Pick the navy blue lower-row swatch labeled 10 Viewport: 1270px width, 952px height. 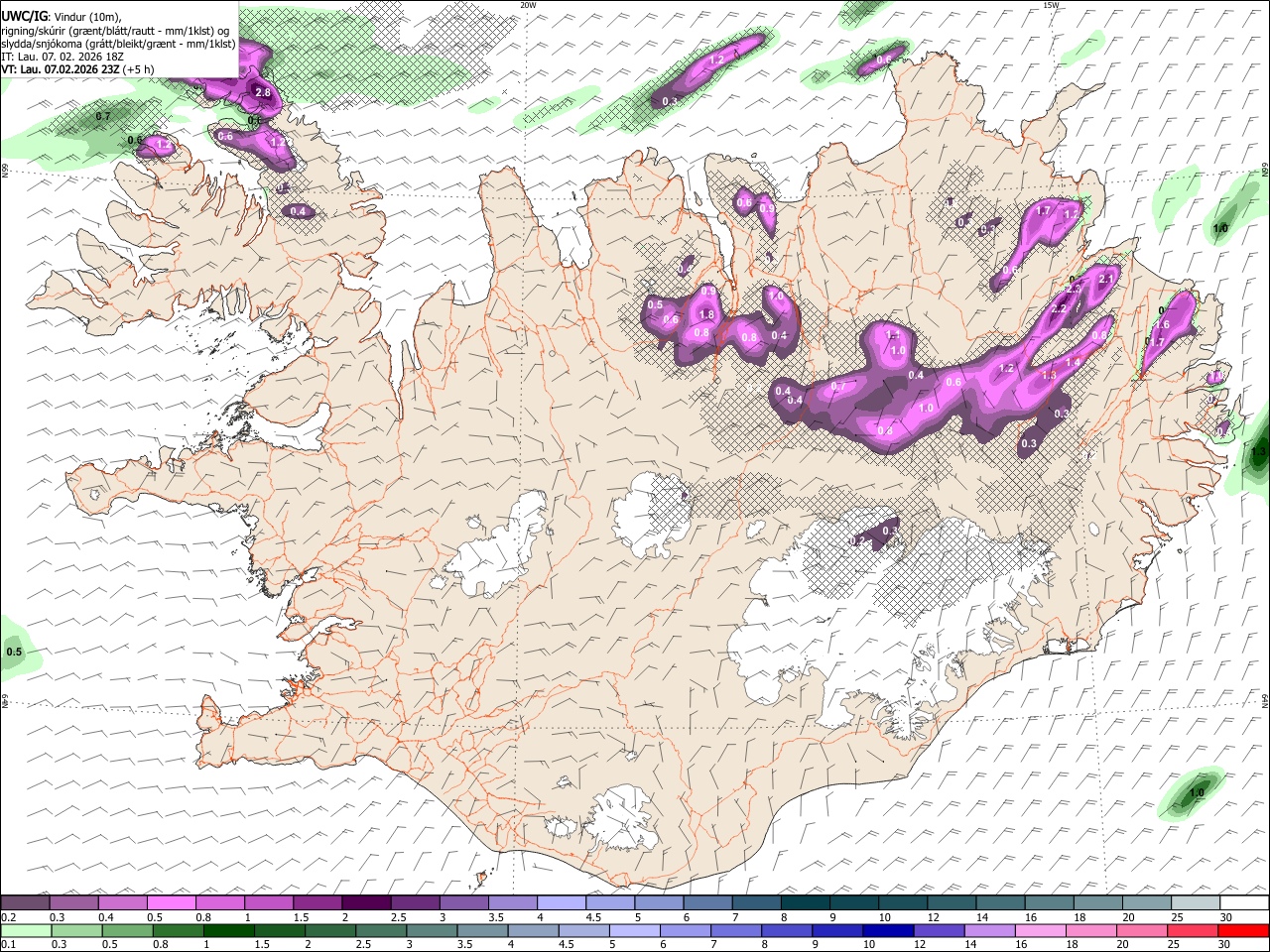click(x=888, y=930)
